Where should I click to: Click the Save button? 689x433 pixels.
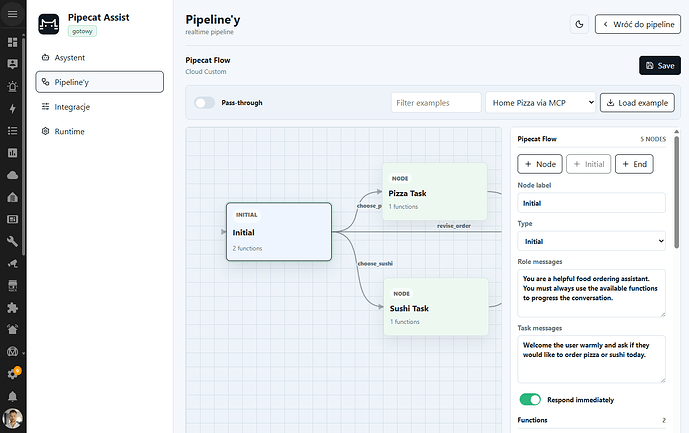tap(660, 65)
